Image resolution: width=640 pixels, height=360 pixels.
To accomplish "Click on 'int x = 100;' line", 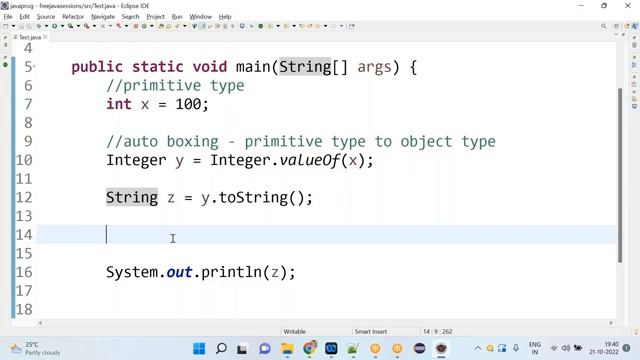I will (x=158, y=104).
